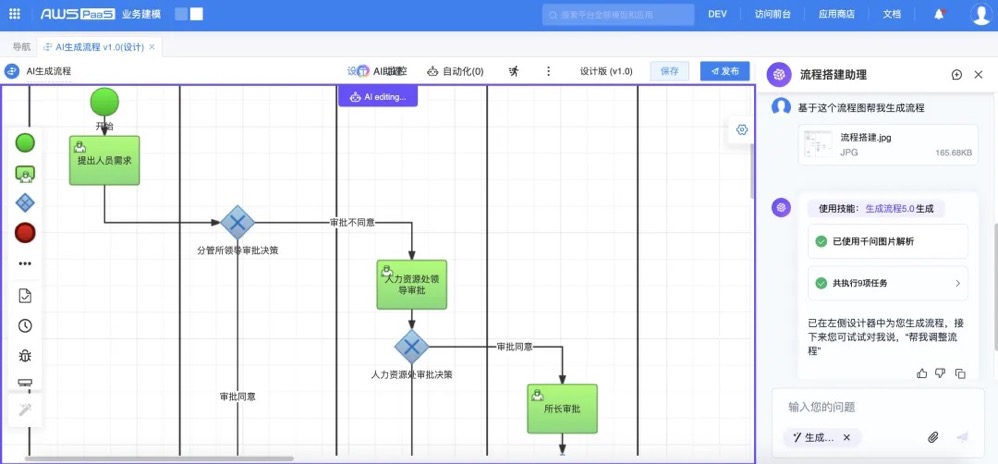This screenshot has height=464, width=998.
Task: Click the clock timer icon in palette
Action: point(25,325)
